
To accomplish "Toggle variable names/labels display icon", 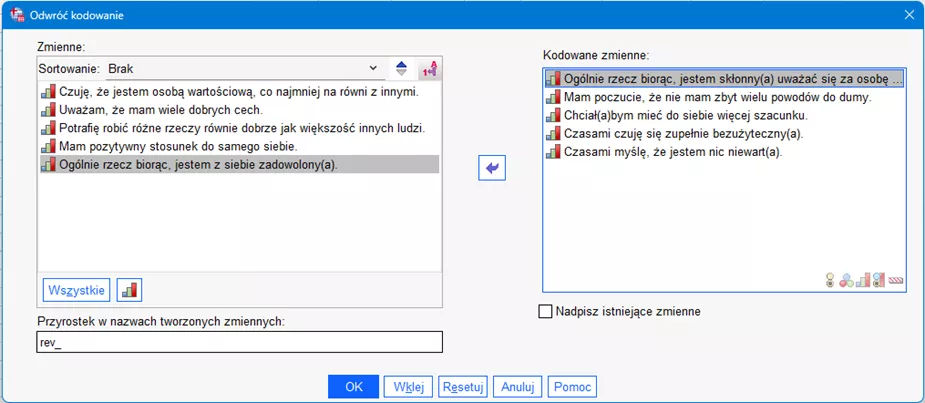I will [429, 69].
